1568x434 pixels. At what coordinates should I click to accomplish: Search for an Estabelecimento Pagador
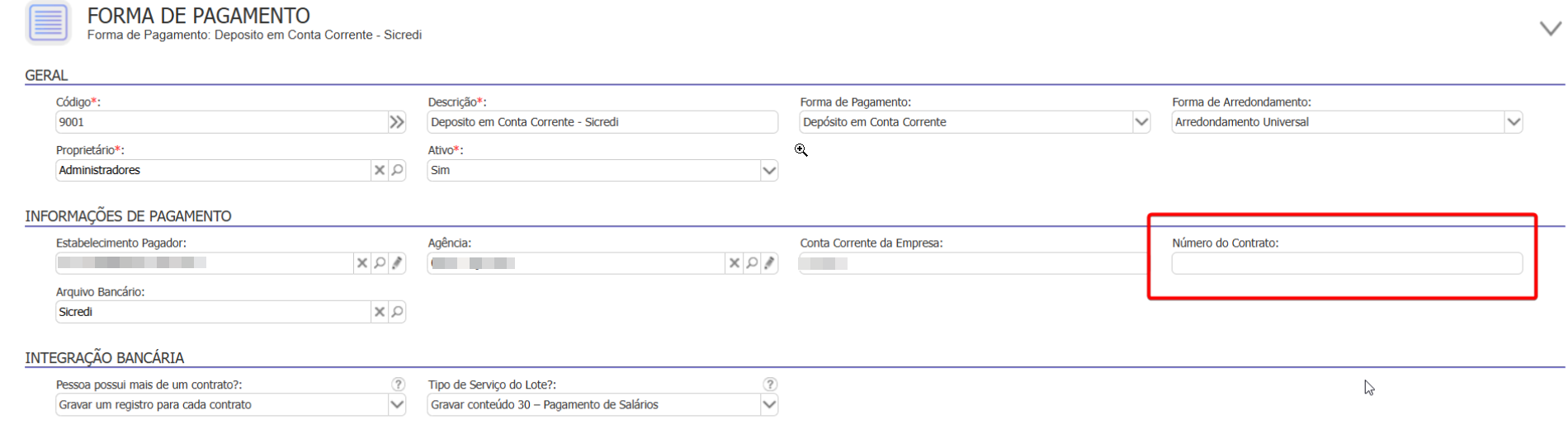[380, 263]
